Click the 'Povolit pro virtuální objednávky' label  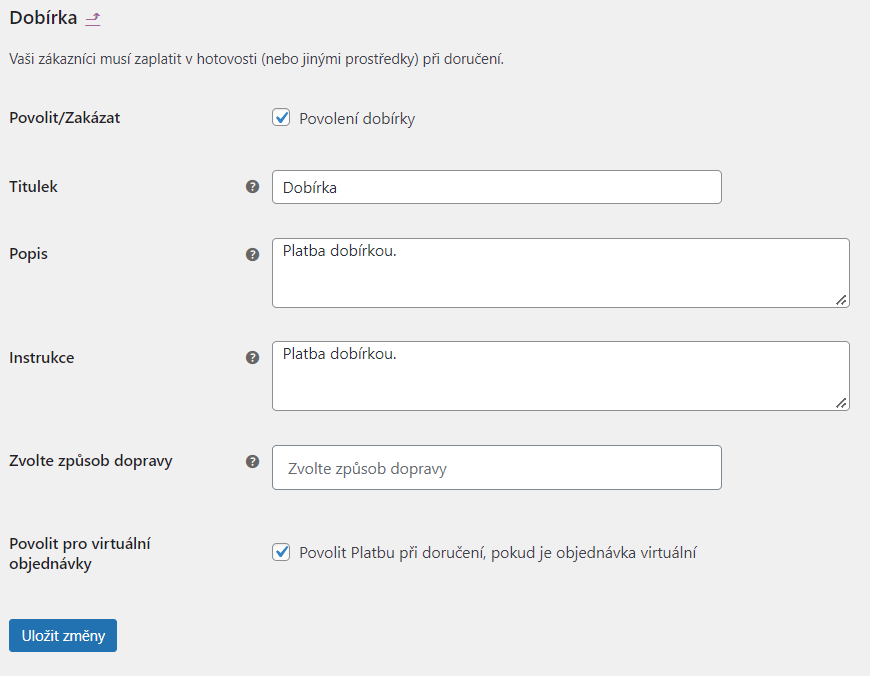[x=79, y=553]
